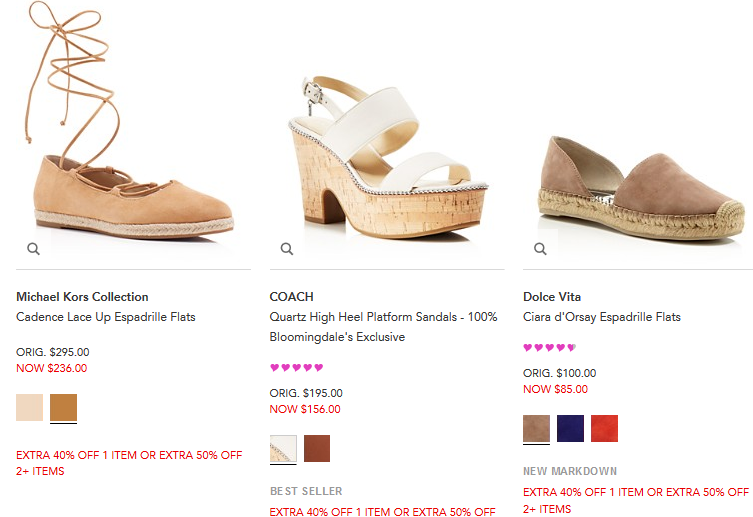Click magnifier icon under Michael Kors flats

(x=33, y=249)
